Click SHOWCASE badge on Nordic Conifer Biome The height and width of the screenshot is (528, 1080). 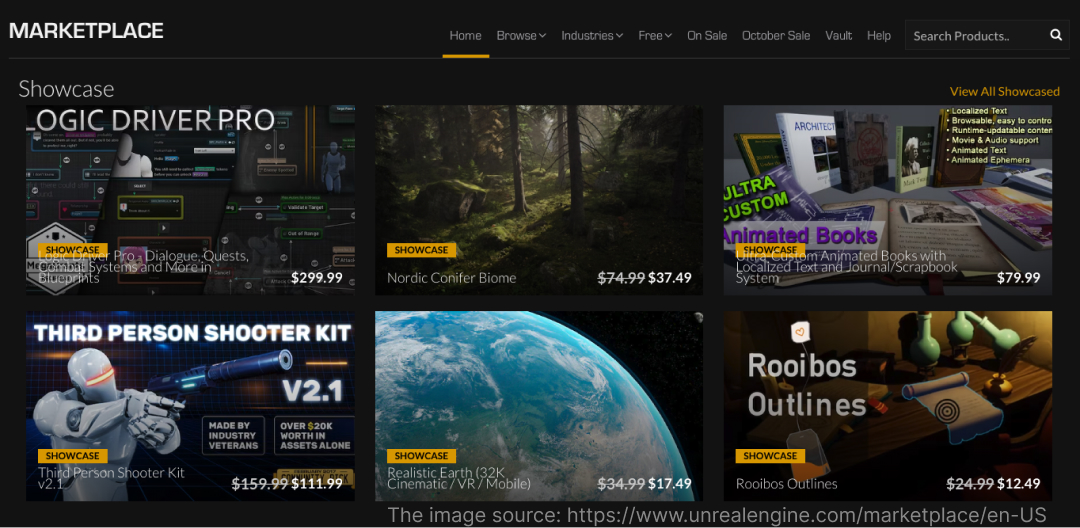(x=422, y=250)
